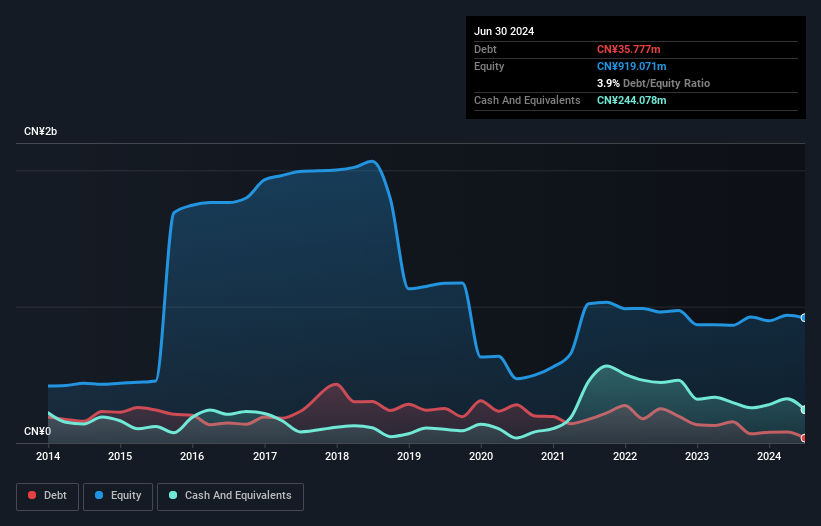This screenshot has width=821, height=526.
Task: Click the teal Cash And Equivalents legend dot
Action: tap(173, 495)
